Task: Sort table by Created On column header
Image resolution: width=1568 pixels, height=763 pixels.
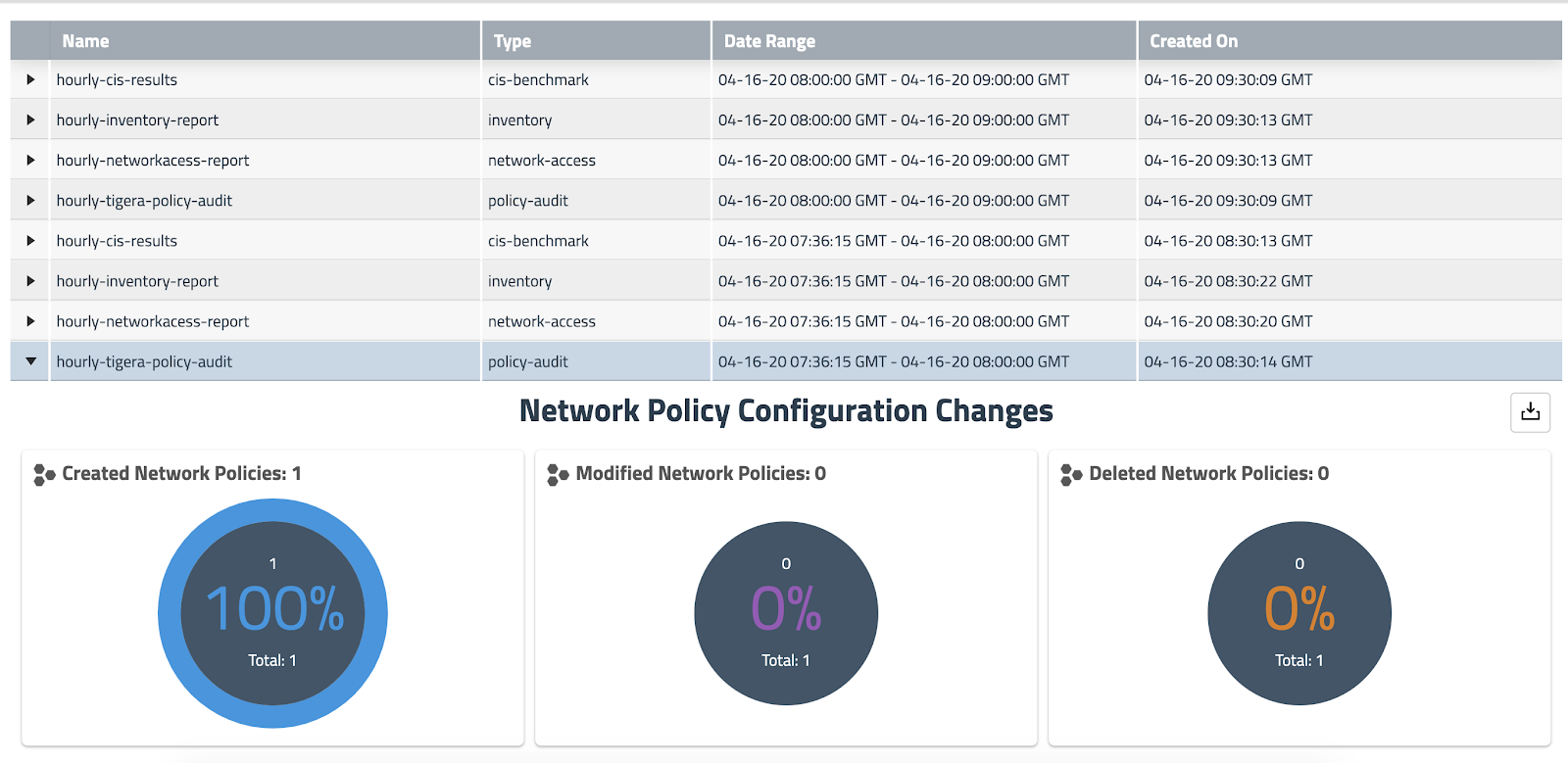Action: click(x=1194, y=41)
